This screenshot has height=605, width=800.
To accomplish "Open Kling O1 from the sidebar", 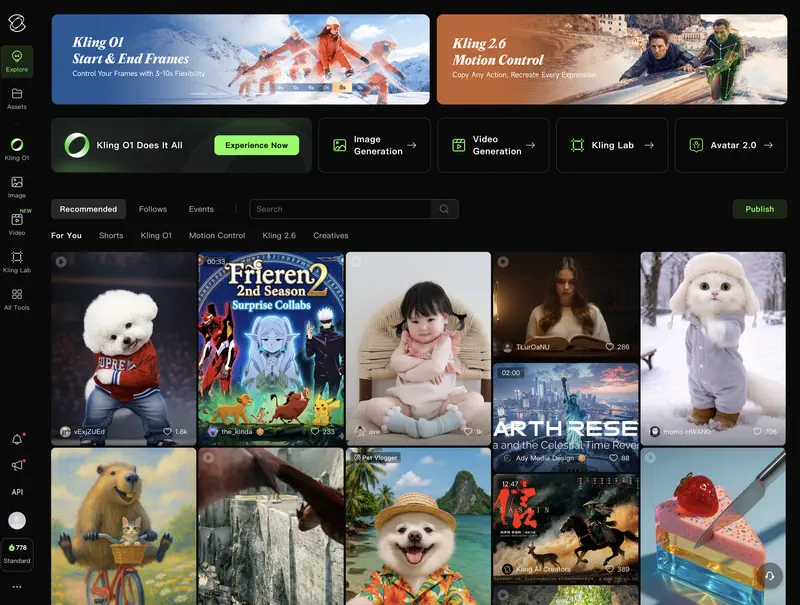I will pos(17,149).
